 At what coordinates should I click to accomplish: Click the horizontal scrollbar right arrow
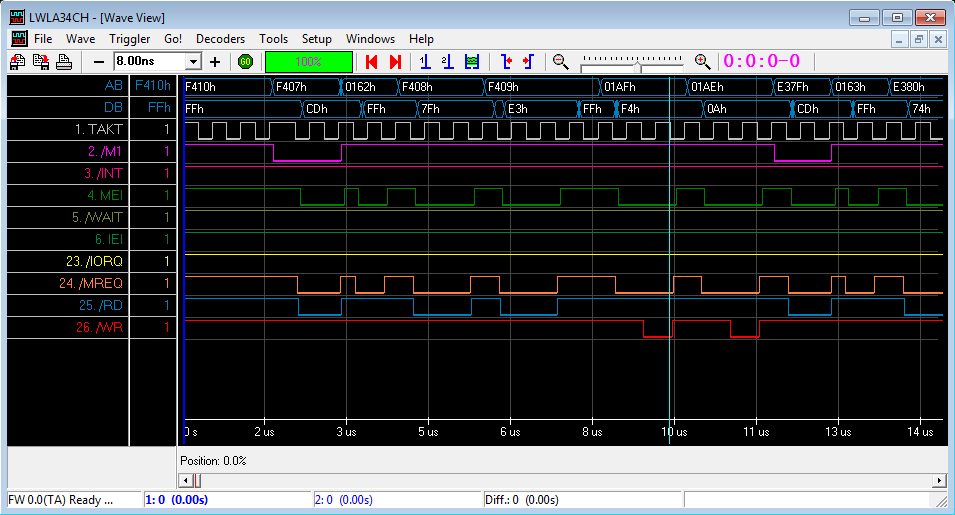click(x=939, y=481)
